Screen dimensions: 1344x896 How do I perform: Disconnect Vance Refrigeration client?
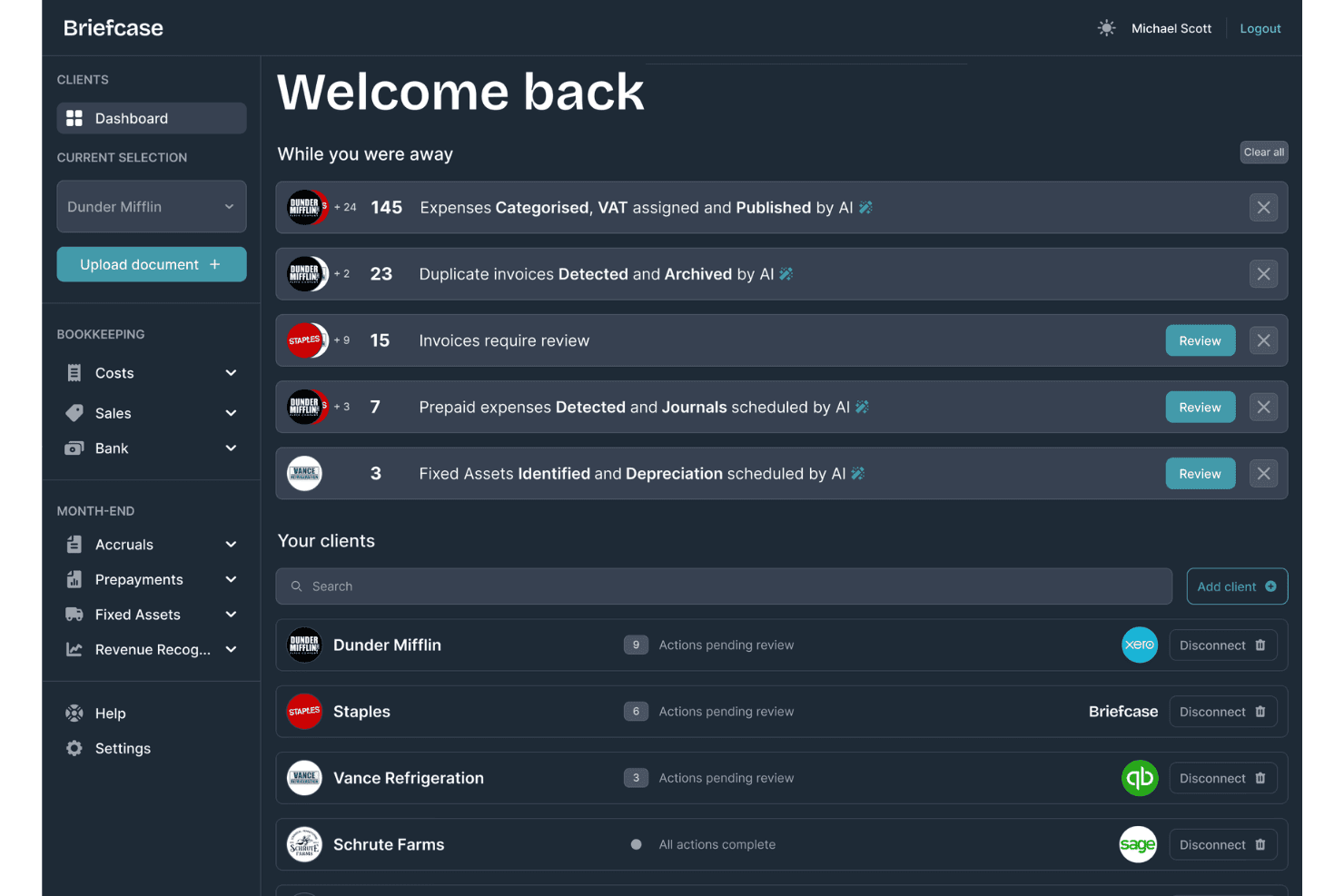[x=1223, y=778]
